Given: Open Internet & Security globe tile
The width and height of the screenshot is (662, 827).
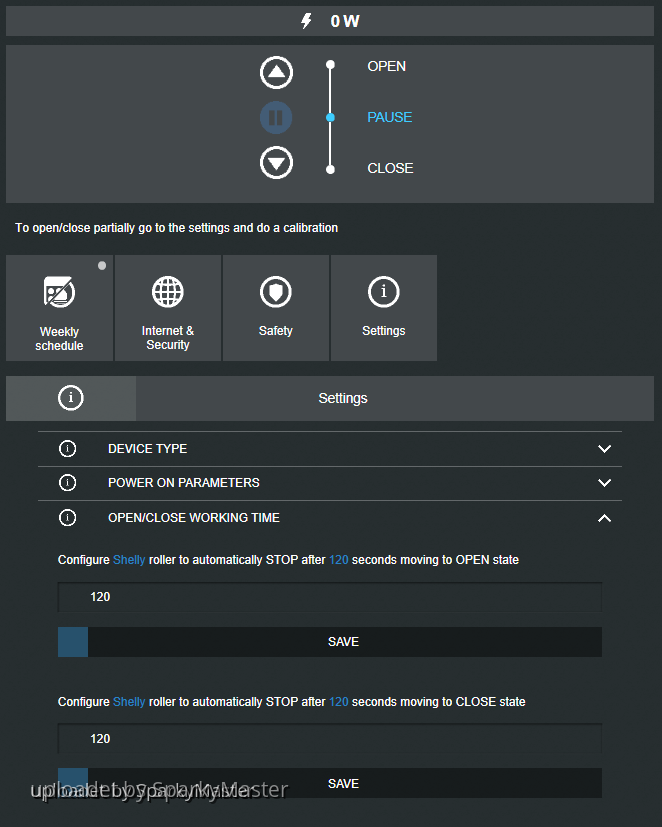Looking at the screenshot, I should click(168, 308).
